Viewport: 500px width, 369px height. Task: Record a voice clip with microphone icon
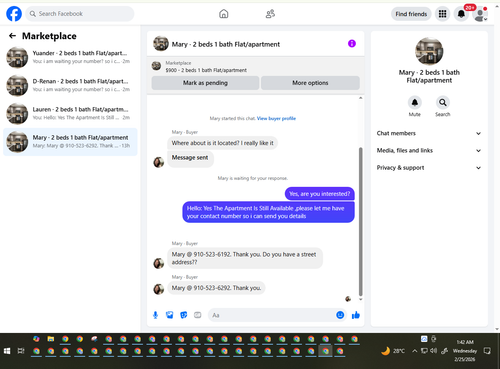pos(155,315)
